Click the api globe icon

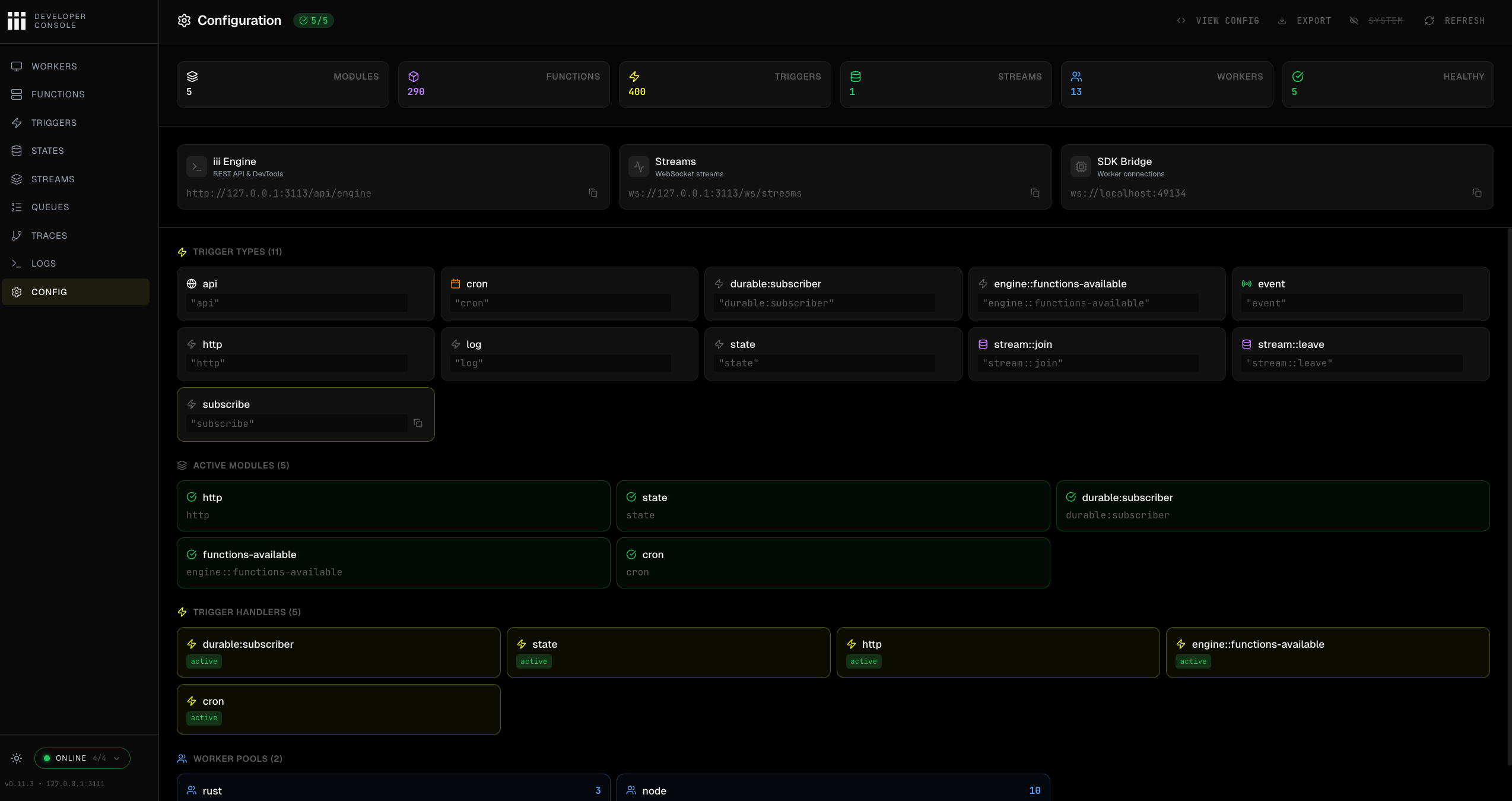[192, 284]
